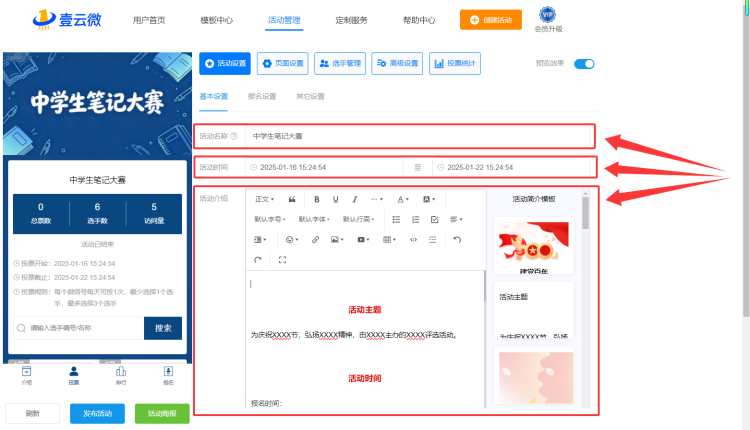
Task: Open the 默认字体 font family dropdown
Action: [x=314, y=220]
